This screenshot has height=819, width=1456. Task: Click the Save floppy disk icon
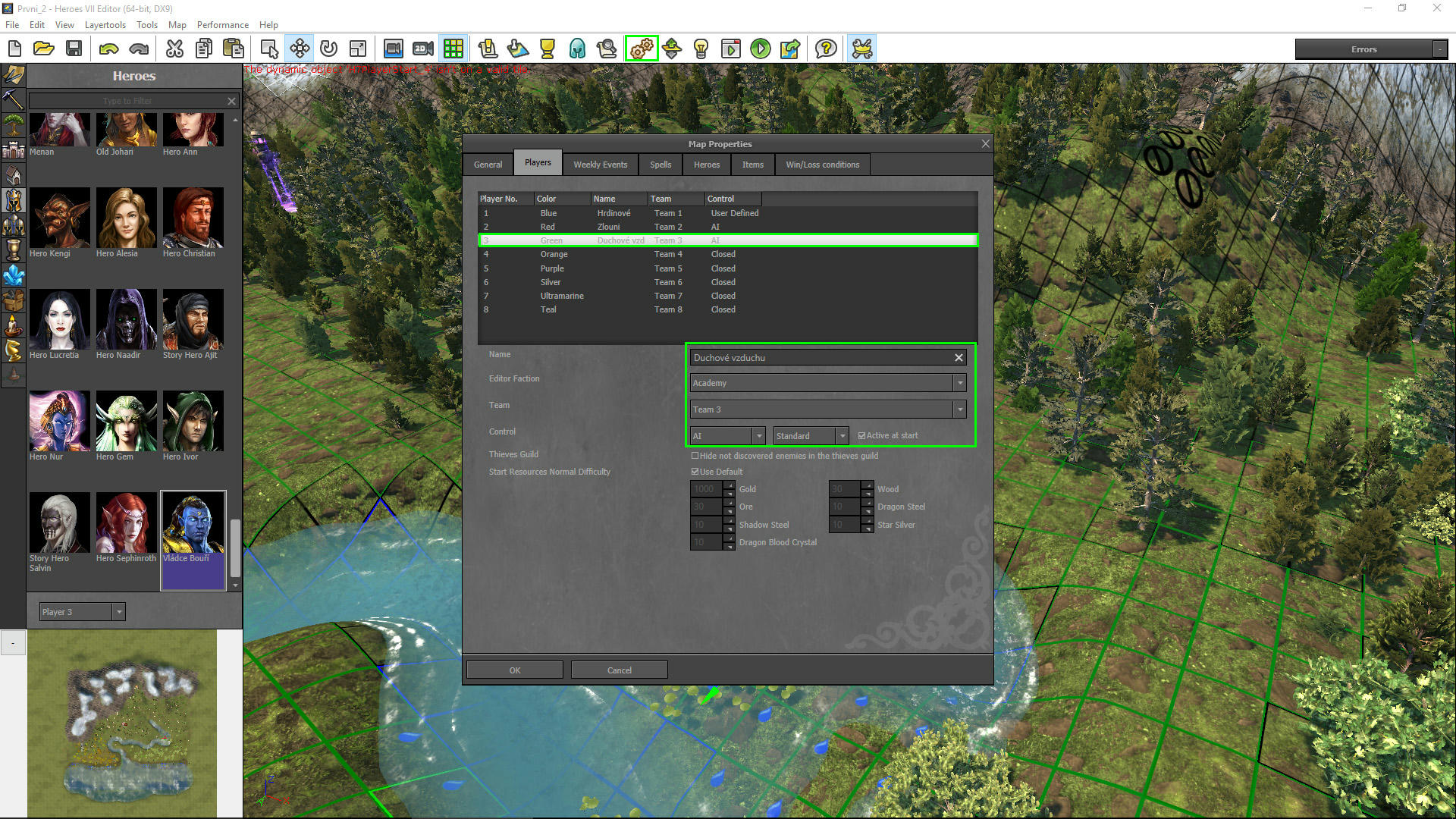pyautogui.click(x=74, y=49)
